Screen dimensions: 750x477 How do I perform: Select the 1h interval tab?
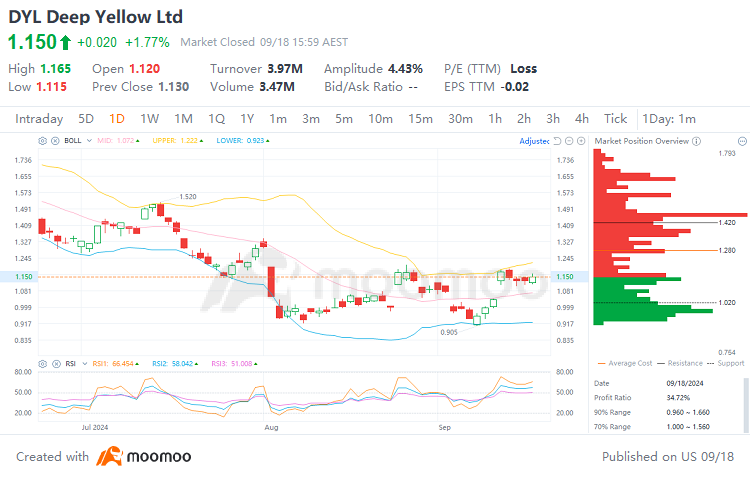point(495,119)
